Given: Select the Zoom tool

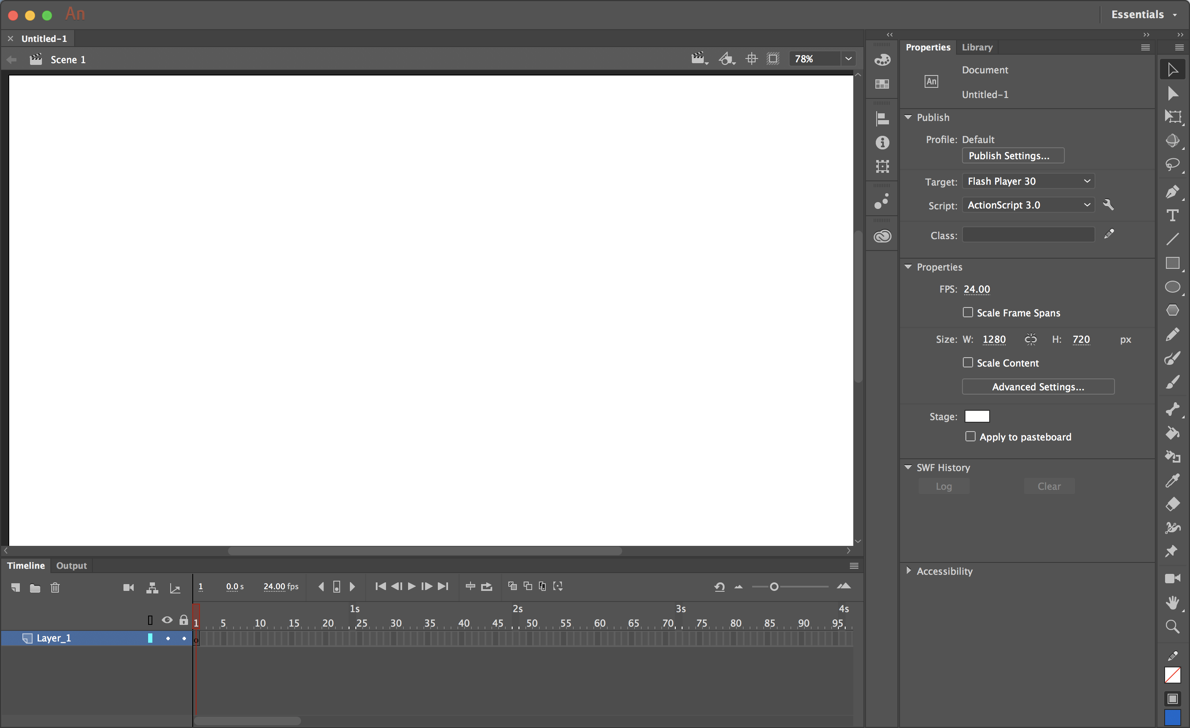Looking at the screenshot, I should [1172, 627].
